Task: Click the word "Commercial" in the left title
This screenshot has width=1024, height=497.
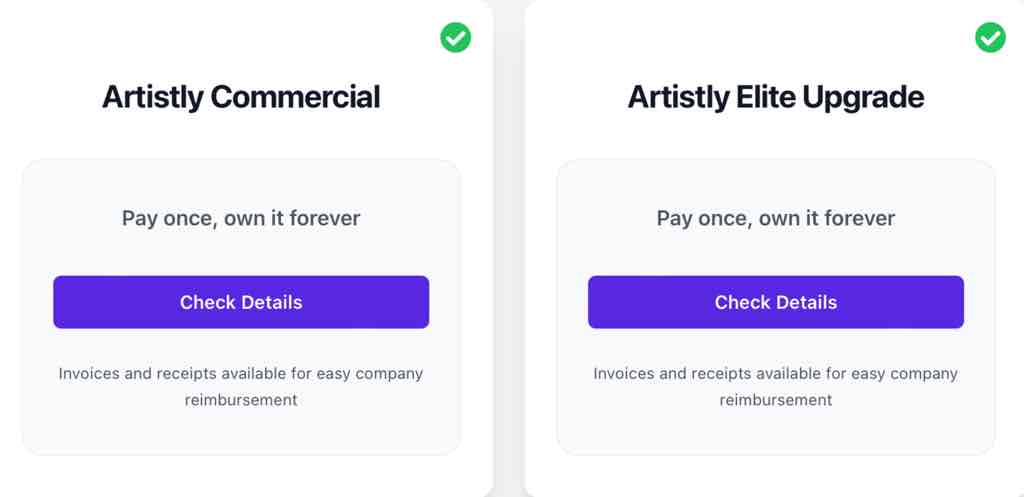Action: 295,97
